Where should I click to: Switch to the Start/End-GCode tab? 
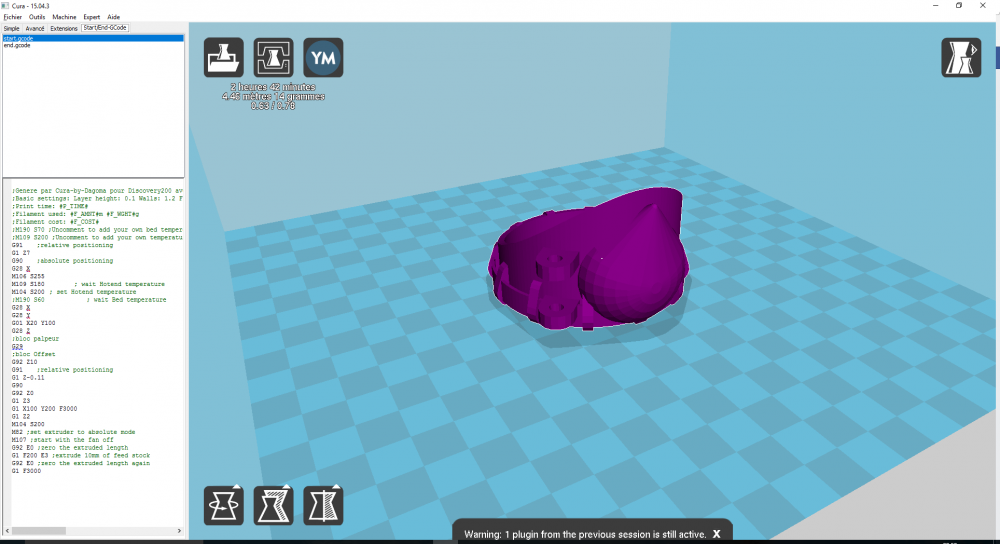click(105, 28)
